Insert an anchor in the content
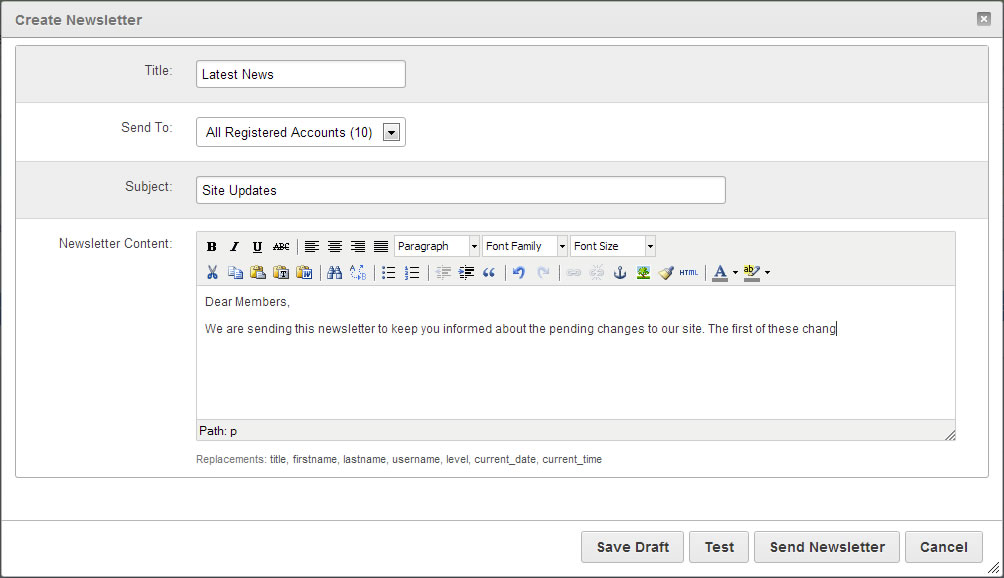This screenshot has width=1004, height=578. coord(620,273)
